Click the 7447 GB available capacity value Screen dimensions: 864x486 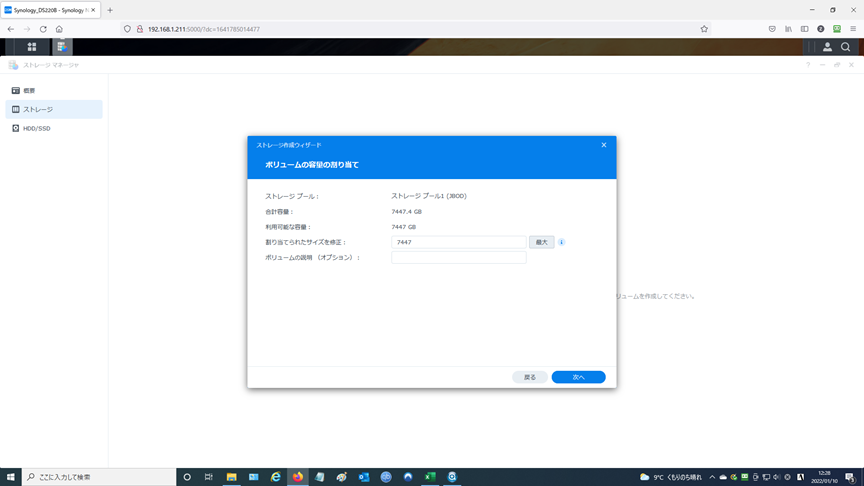coord(403,227)
